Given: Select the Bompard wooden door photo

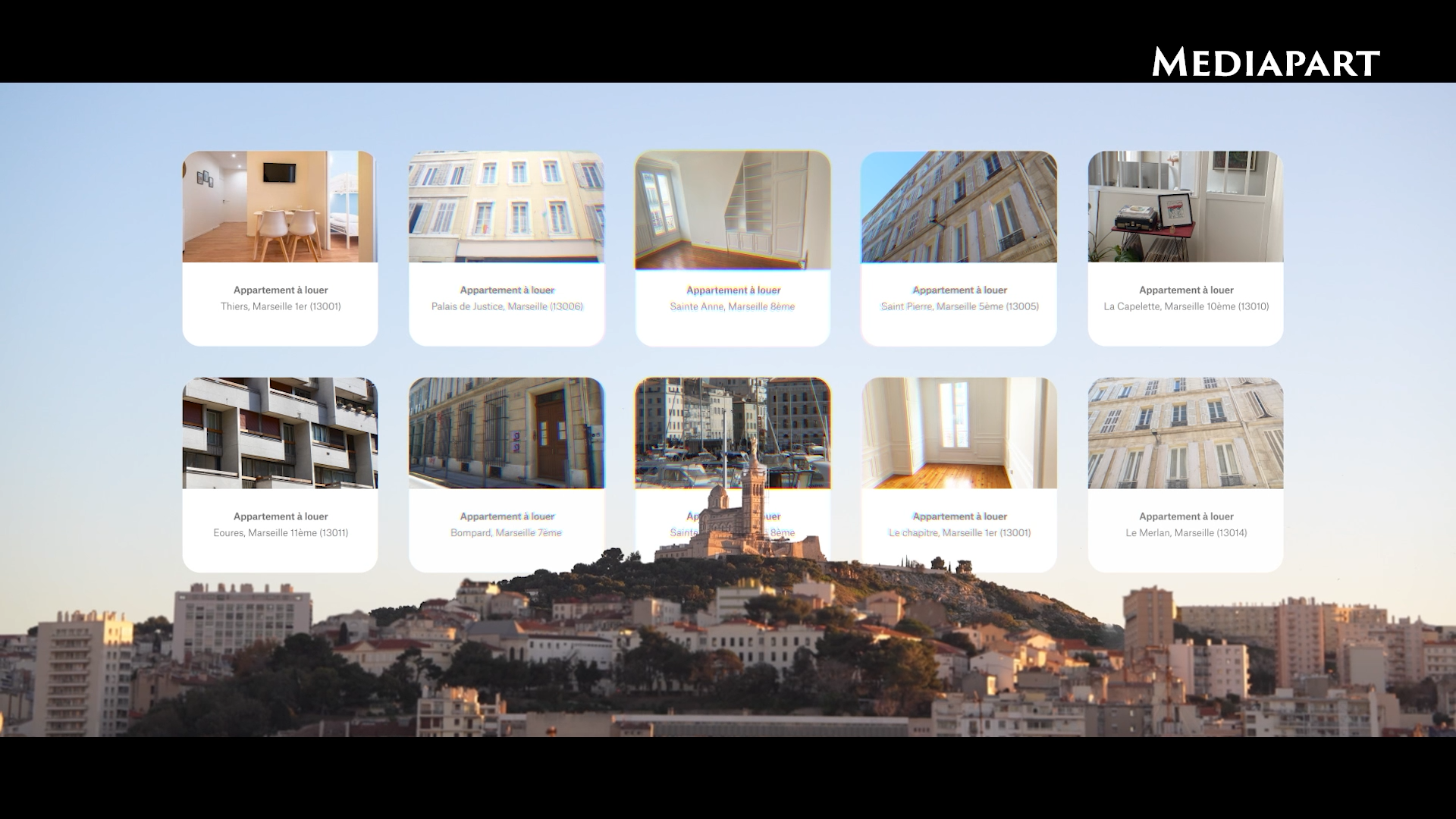Looking at the screenshot, I should point(507,432).
